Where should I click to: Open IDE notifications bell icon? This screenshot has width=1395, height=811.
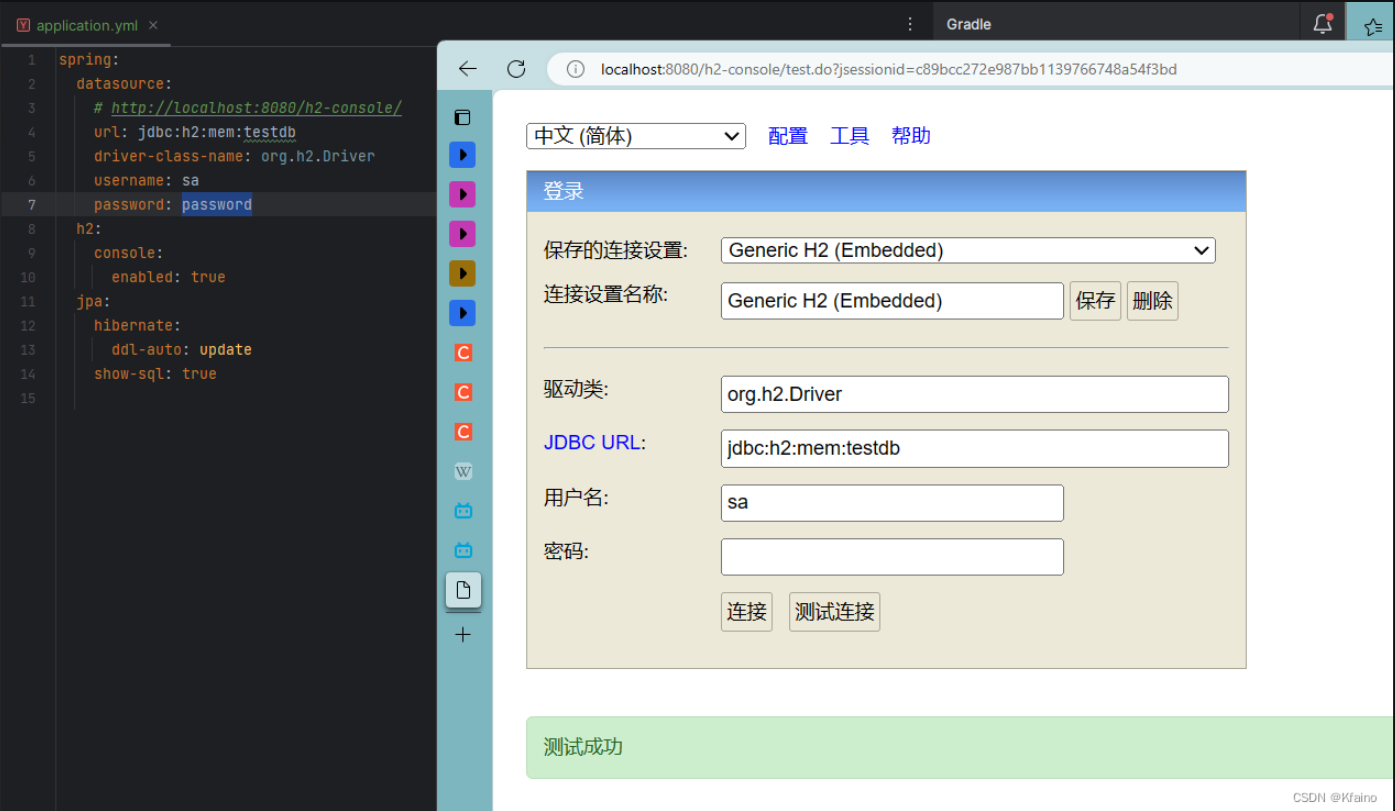[1323, 24]
